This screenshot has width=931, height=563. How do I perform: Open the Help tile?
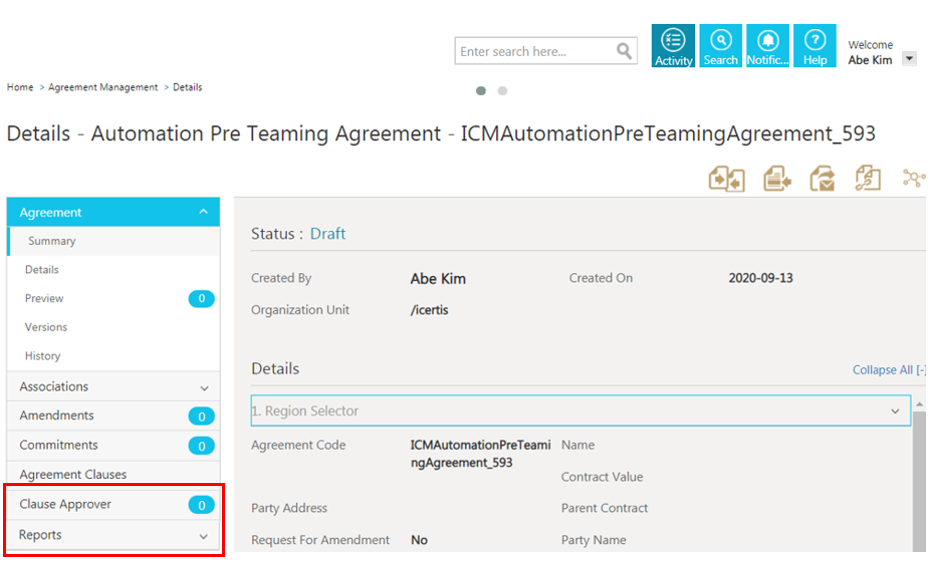coord(815,46)
